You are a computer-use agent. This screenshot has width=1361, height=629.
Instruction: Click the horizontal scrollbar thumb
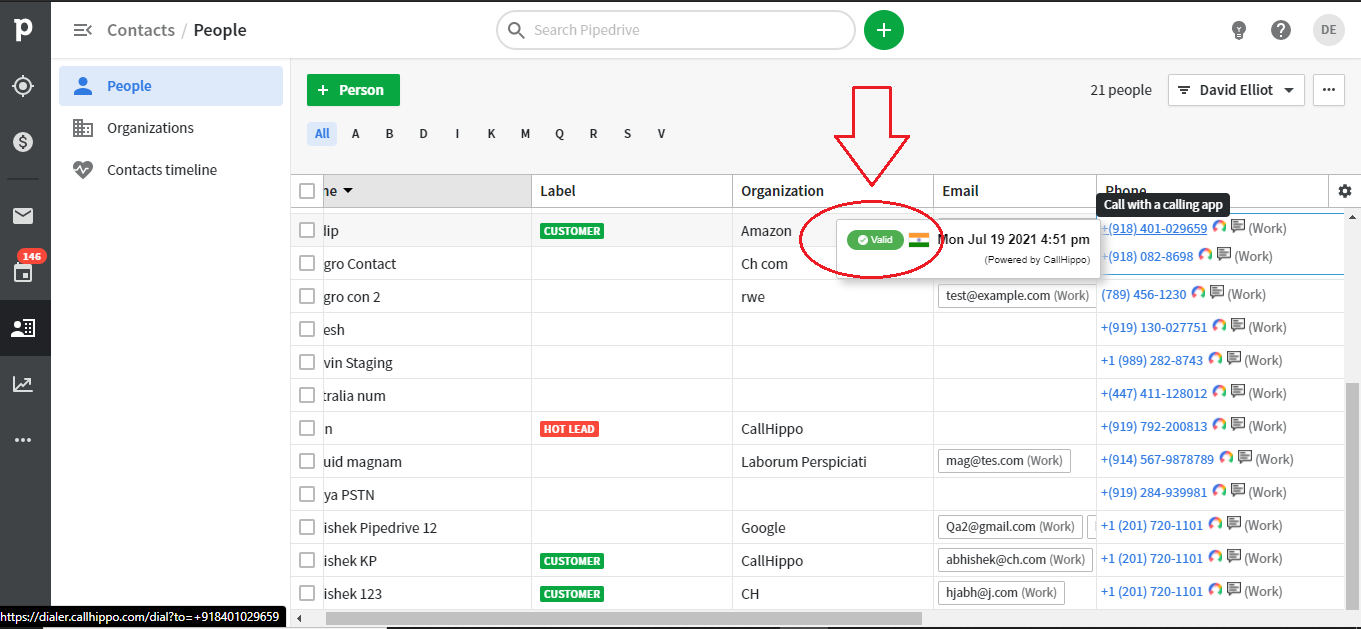(623, 619)
